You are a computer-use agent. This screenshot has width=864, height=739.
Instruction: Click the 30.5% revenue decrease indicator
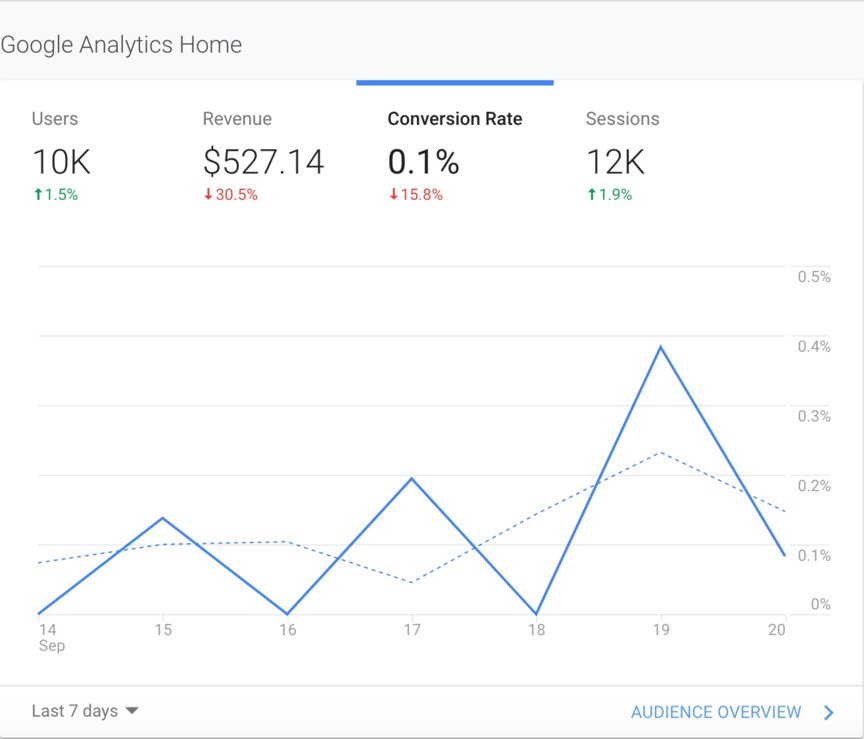pos(231,195)
